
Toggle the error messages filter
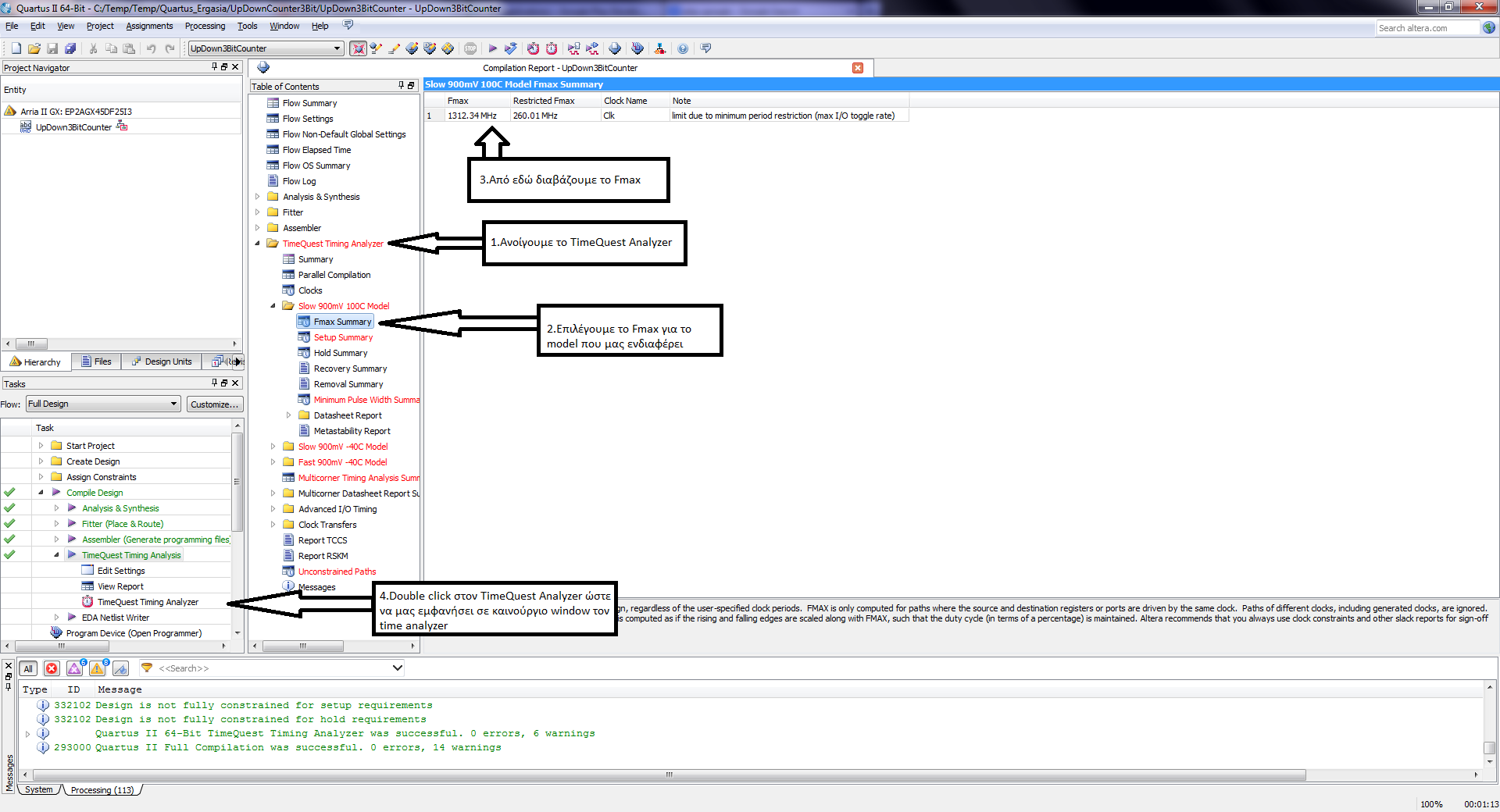point(52,668)
